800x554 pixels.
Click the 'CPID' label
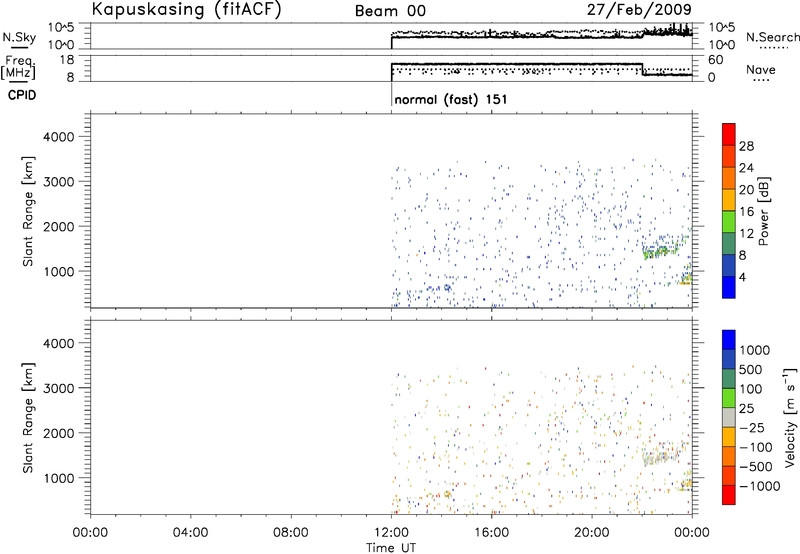[22, 95]
